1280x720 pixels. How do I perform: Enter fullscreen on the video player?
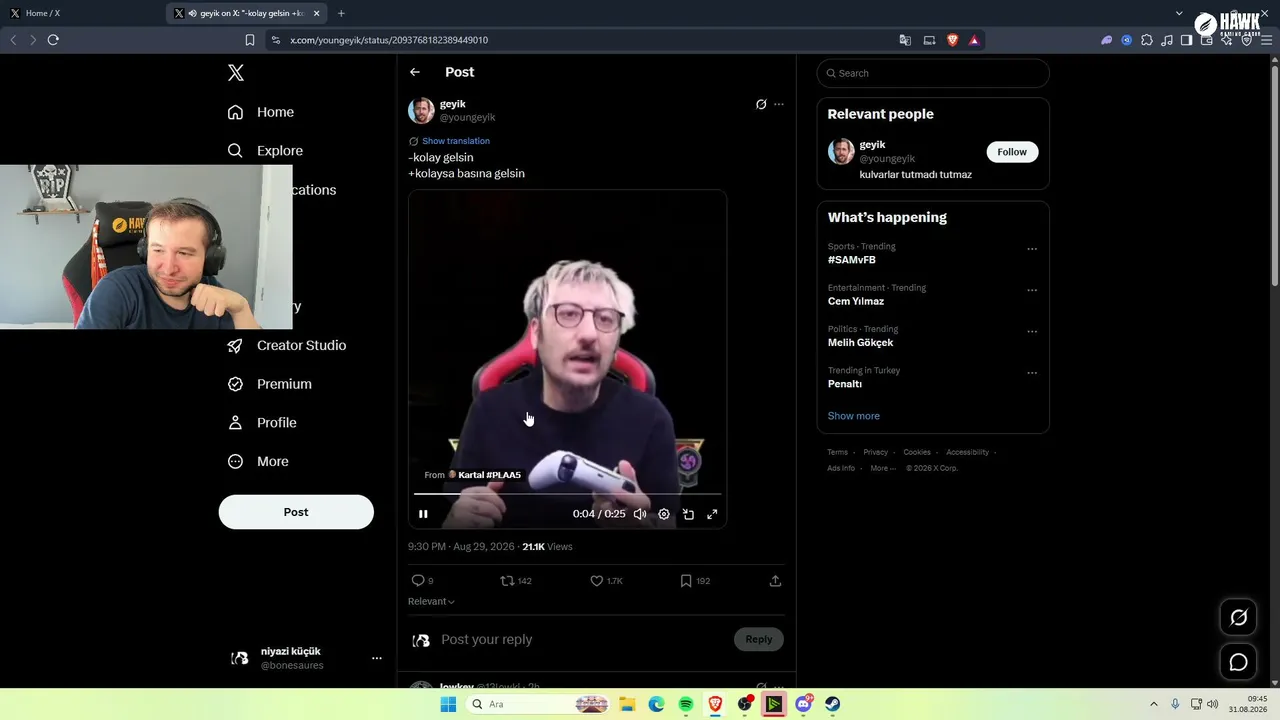click(x=712, y=514)
